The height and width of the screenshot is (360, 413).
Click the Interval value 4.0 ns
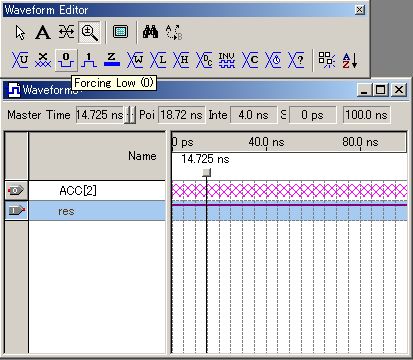(253, 115)
